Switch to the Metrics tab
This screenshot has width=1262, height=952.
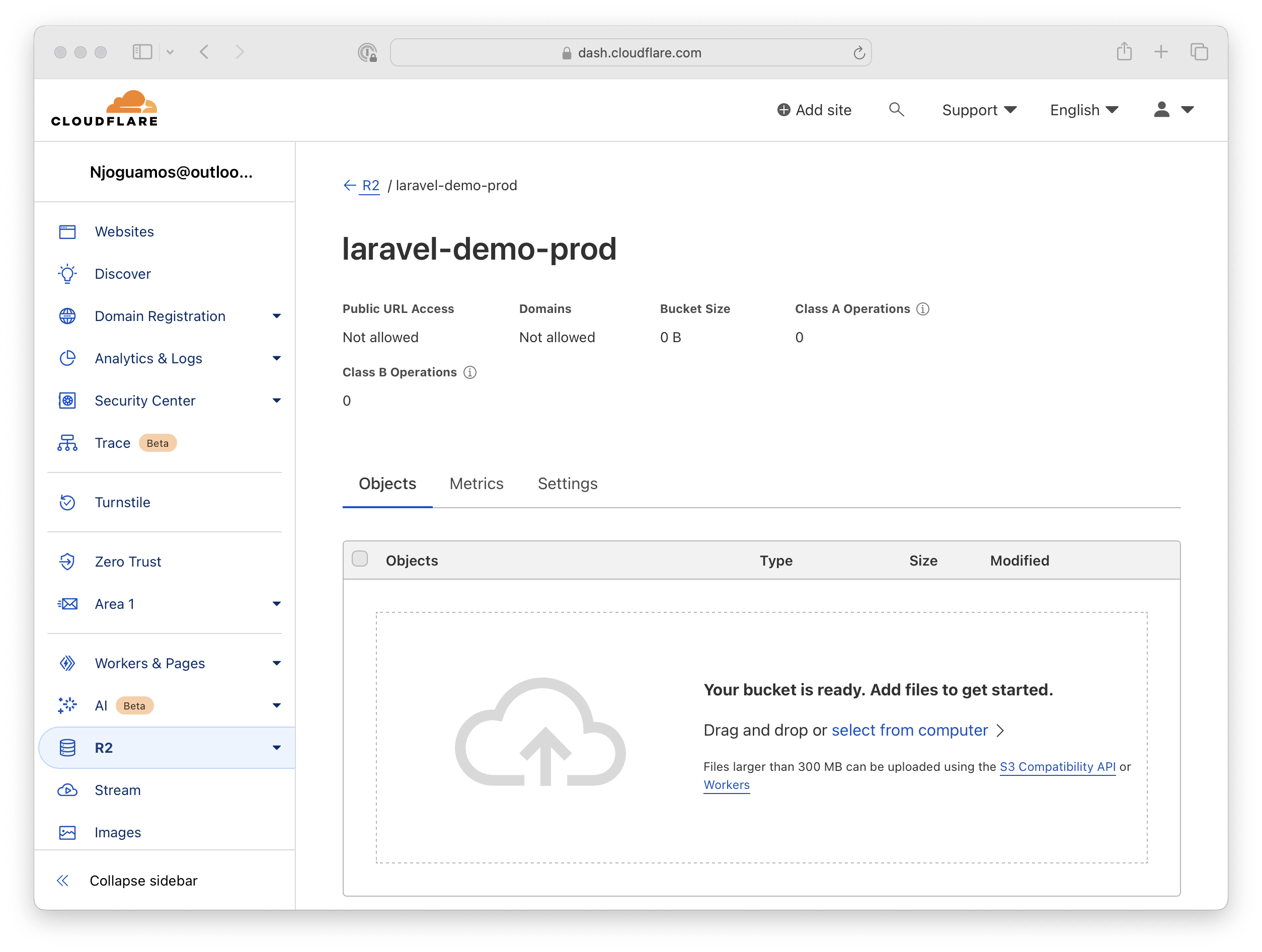click(477, 483)
